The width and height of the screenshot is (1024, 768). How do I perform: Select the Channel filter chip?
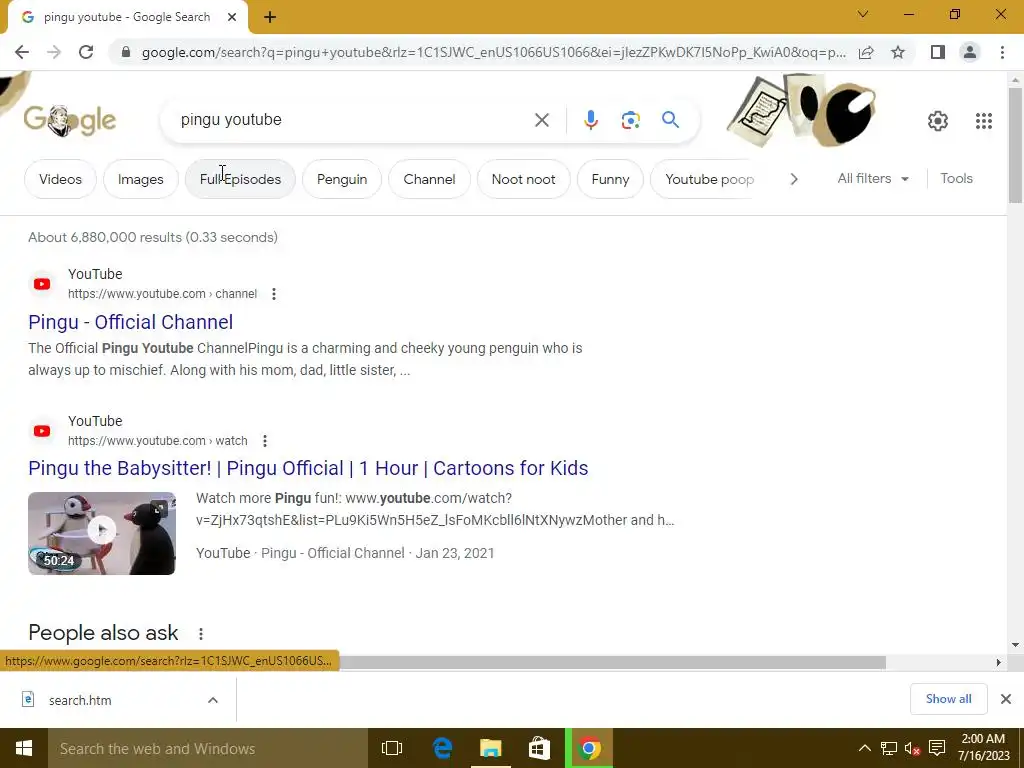coord(429,179)
